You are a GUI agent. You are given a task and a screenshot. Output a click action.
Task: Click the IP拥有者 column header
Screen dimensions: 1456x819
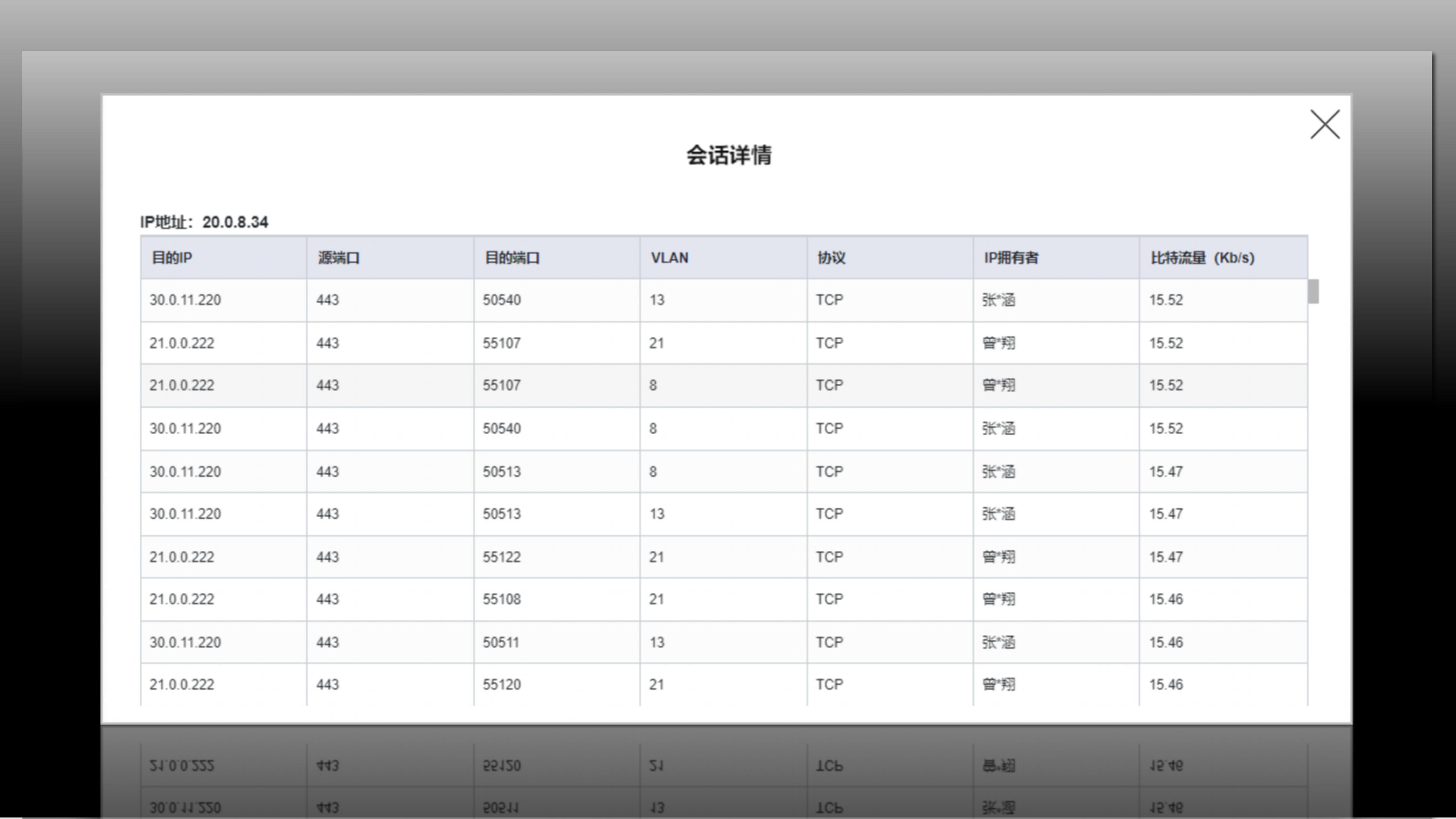(1010, 258)
